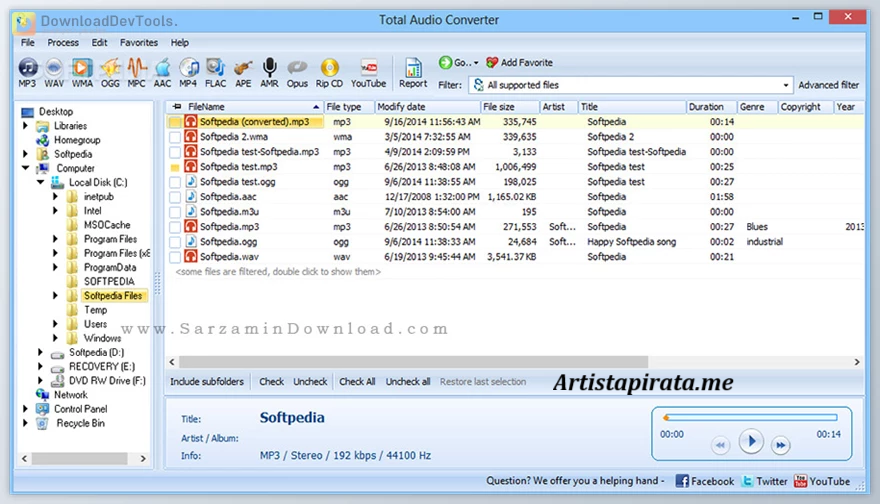Expand the Windows folder node

tap(55, 338)
